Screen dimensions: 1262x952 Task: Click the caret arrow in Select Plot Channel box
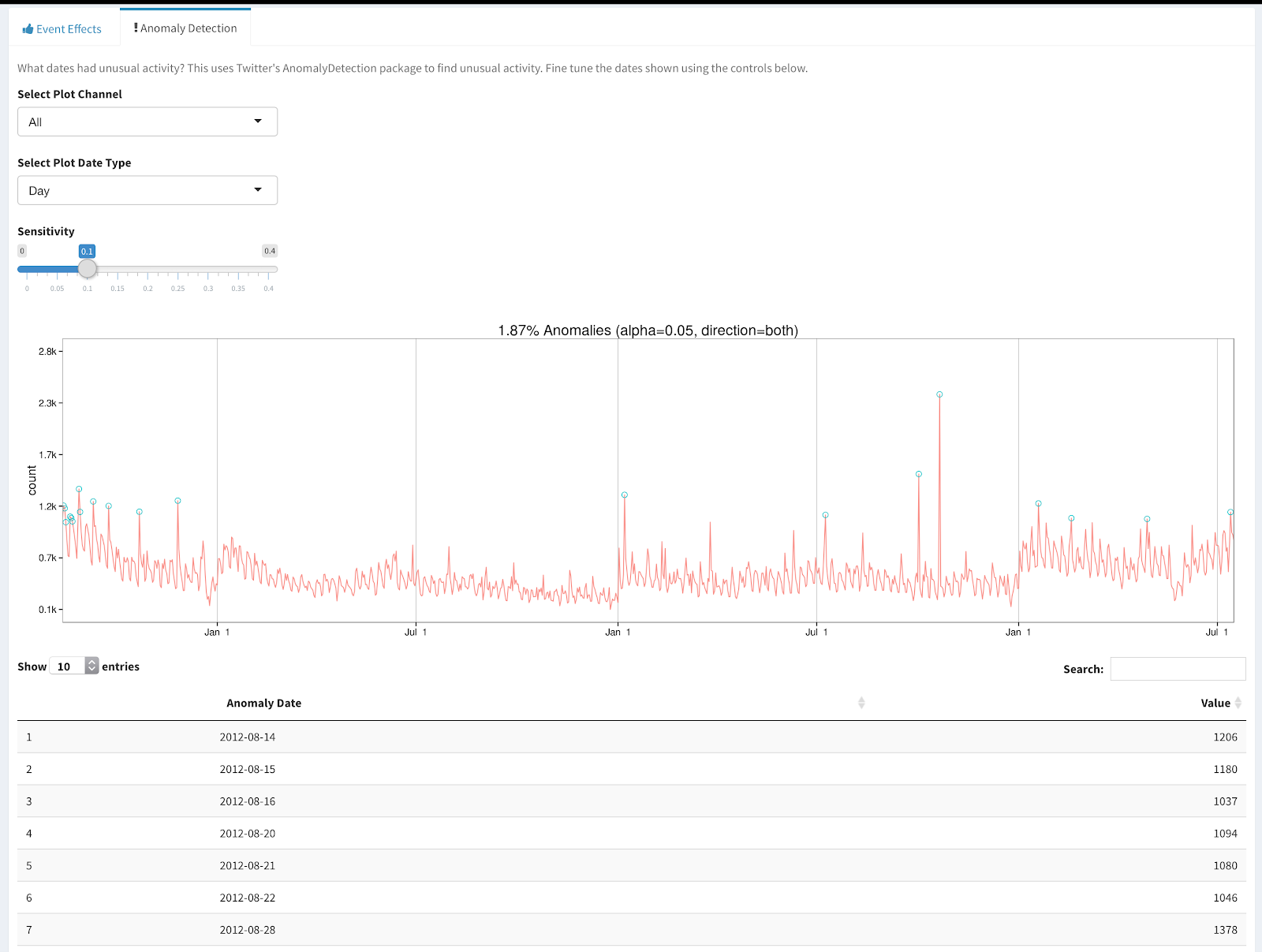pyautogui.click(x=258, y=121)
